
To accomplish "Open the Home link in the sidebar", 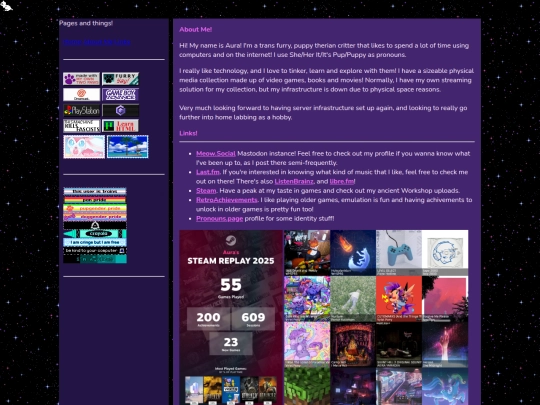I will click(72, 42).
